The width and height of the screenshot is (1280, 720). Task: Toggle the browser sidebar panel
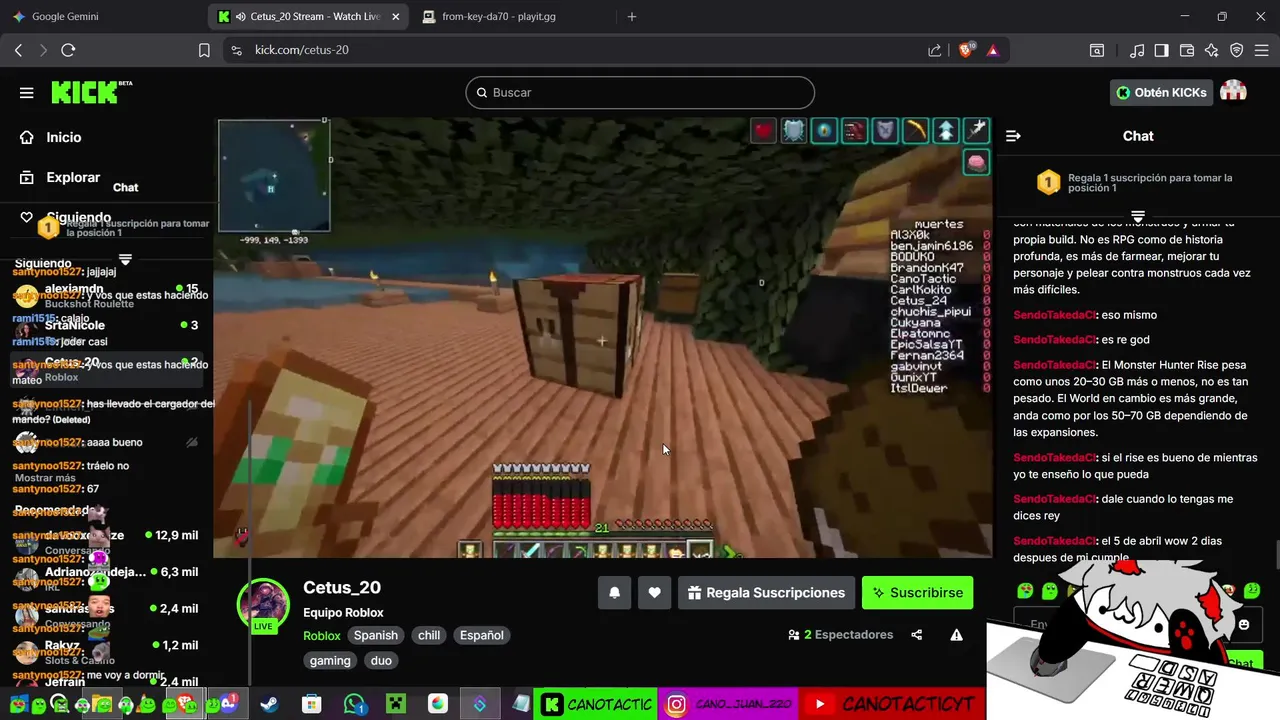[1162, 50]
